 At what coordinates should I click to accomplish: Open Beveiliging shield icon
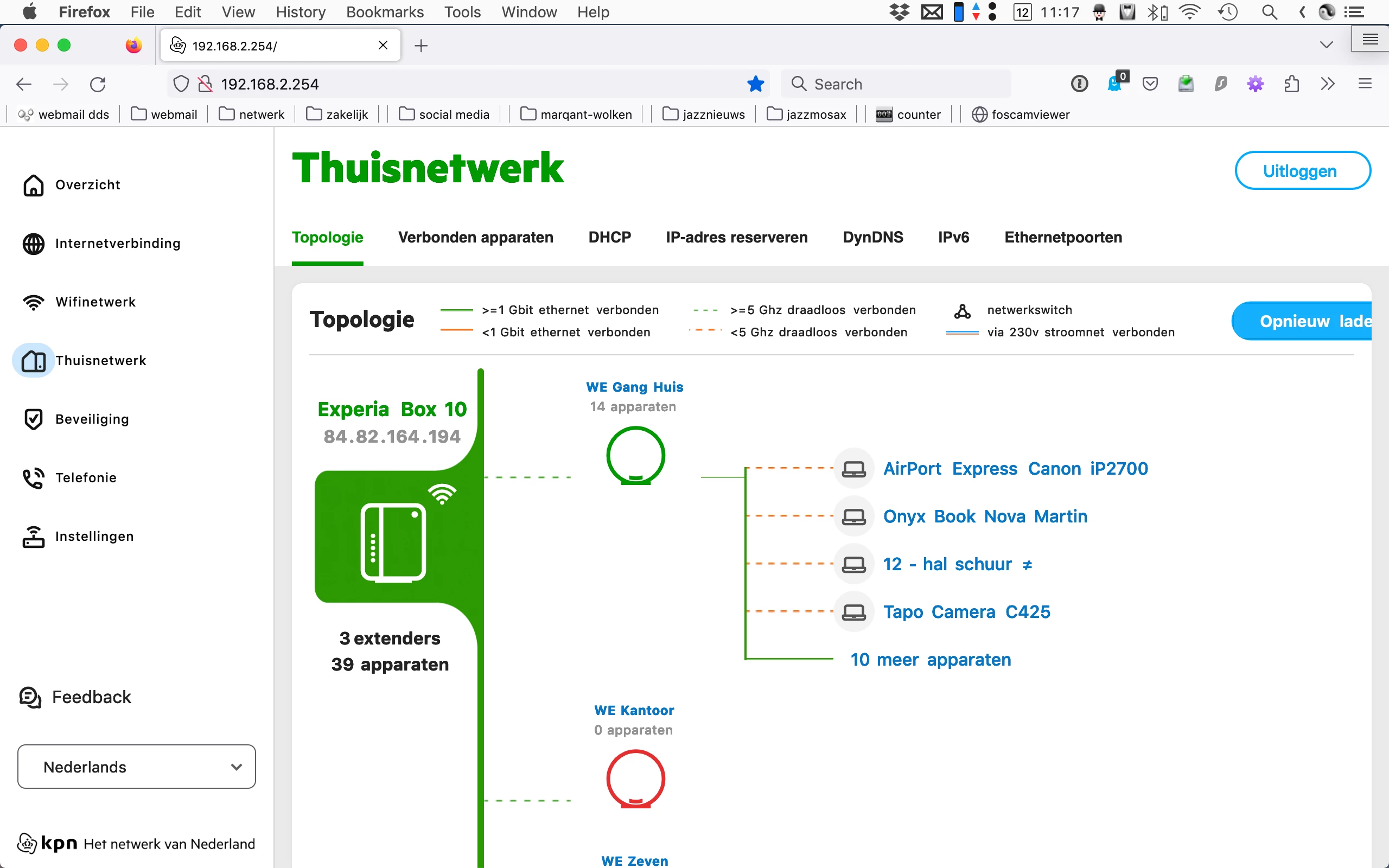pyautogui.click(x=33, y=419)
